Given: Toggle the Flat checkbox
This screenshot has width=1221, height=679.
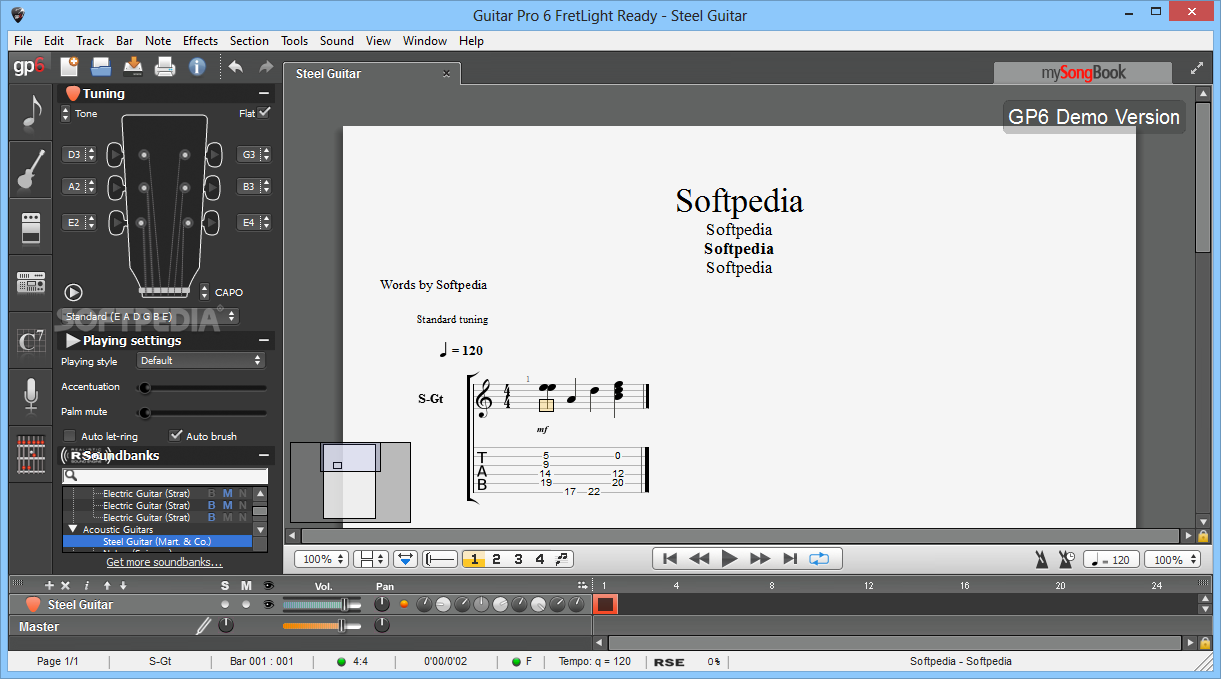Looking at the screenshot, I should (x=264, y=113).
